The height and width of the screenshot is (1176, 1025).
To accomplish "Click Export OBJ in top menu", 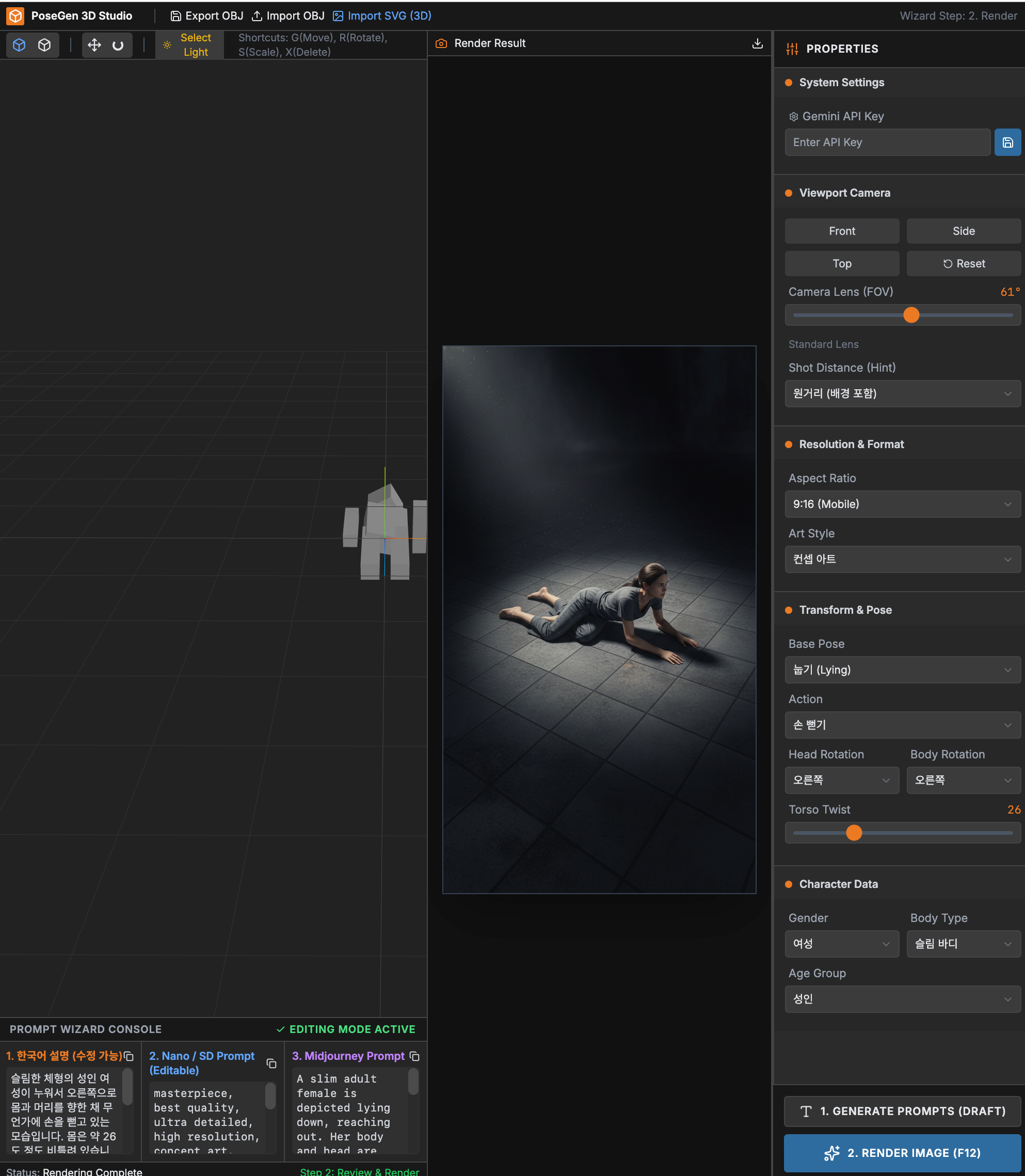I will pyautogui.click(x=207, y=15).
